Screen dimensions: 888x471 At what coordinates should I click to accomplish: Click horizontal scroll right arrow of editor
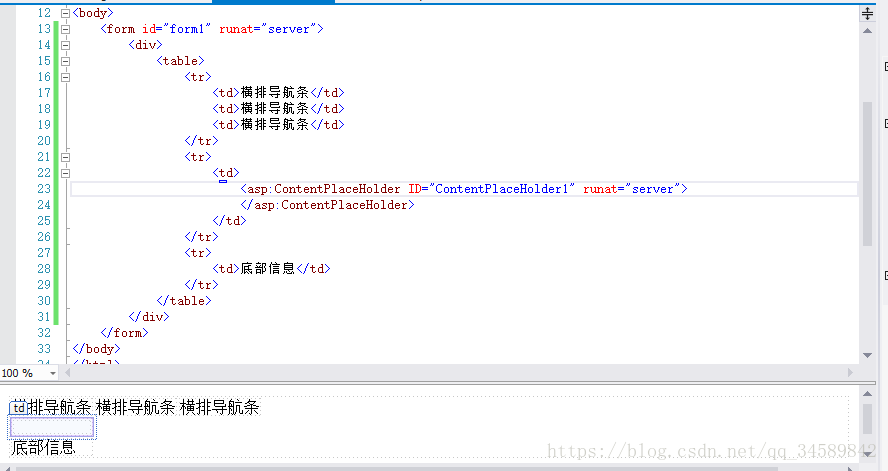point(850,372)
